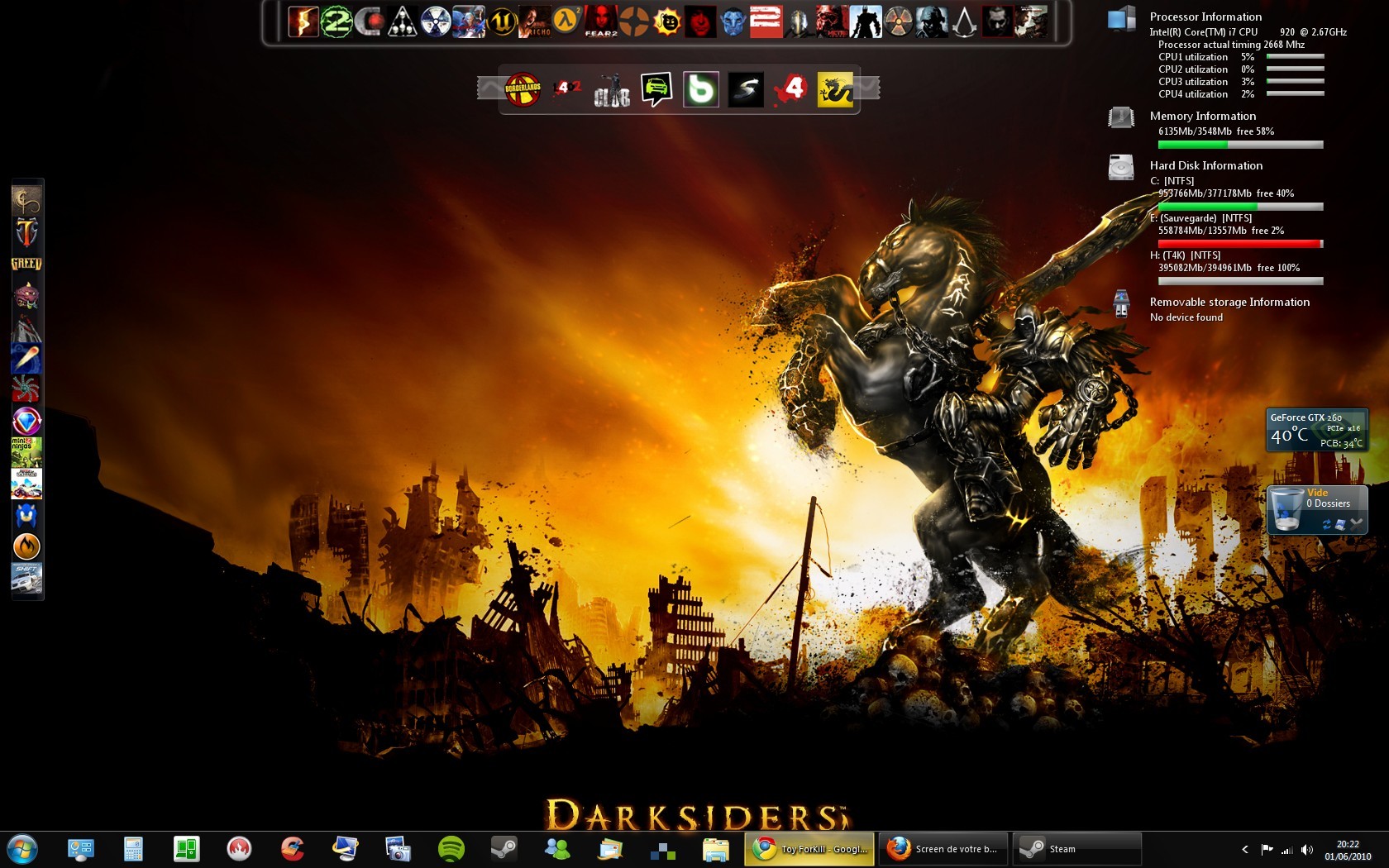This screenshot has width=1389, height=868.
Task: Open Mini Ninjas in left dock
Action: pyautogui.click(x=26, y=453)
